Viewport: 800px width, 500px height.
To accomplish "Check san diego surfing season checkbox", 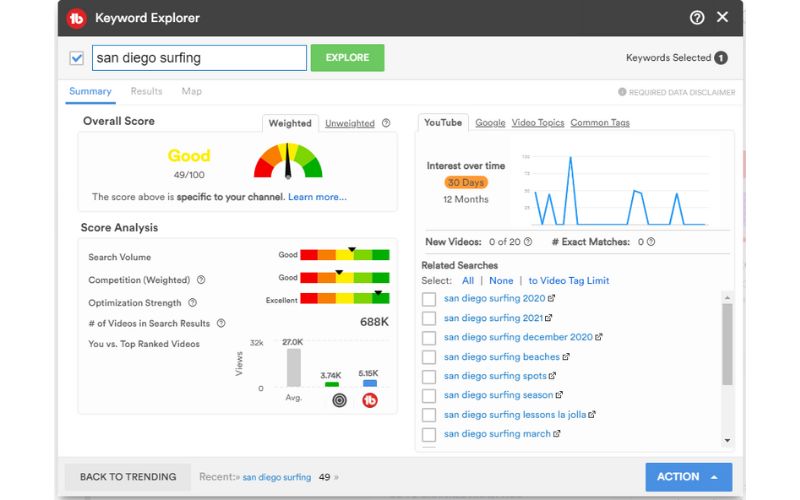I will coord(429,395).
